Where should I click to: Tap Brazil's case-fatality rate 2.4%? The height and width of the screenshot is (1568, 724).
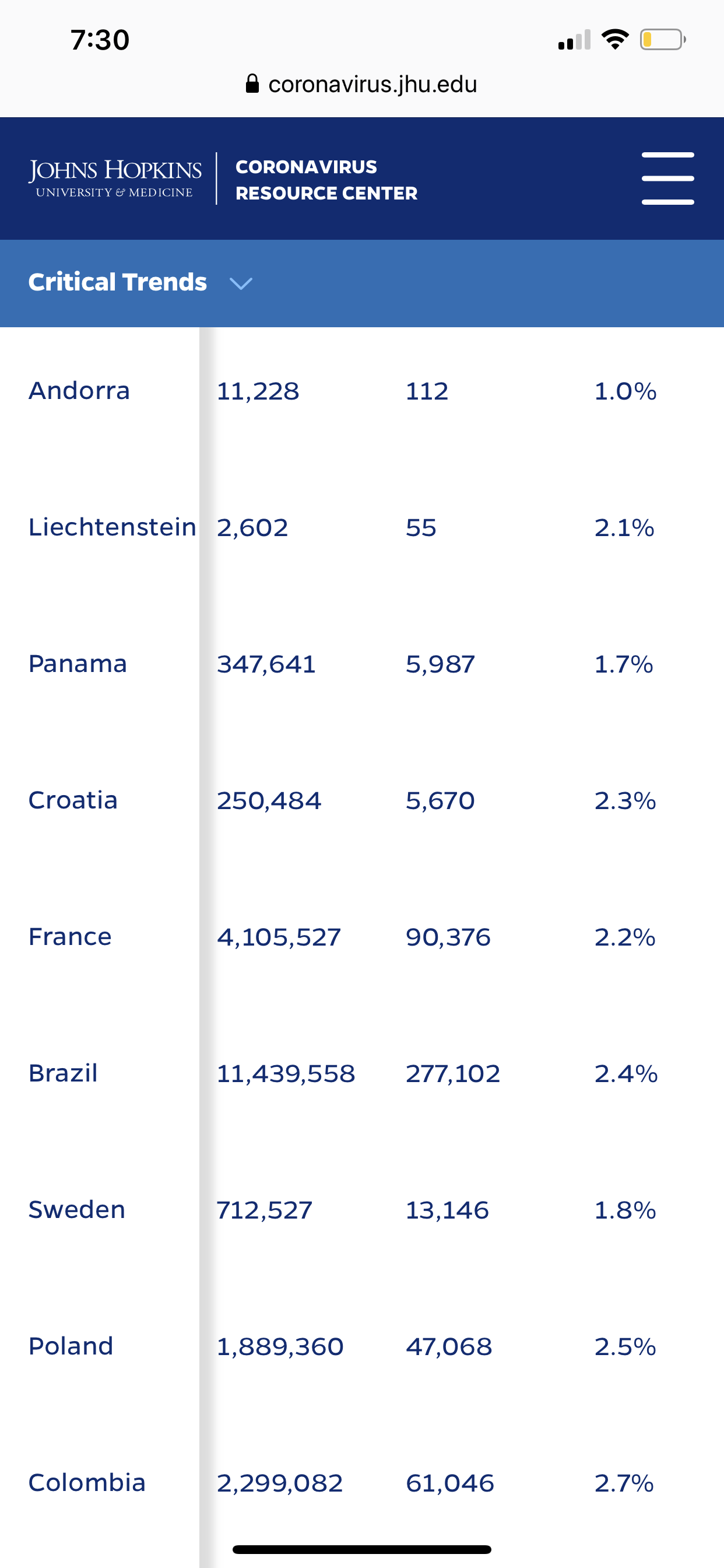(625, 1074)
